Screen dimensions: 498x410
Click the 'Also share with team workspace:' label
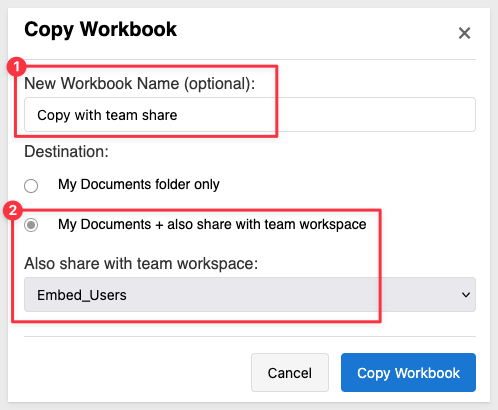pos(141,264)
